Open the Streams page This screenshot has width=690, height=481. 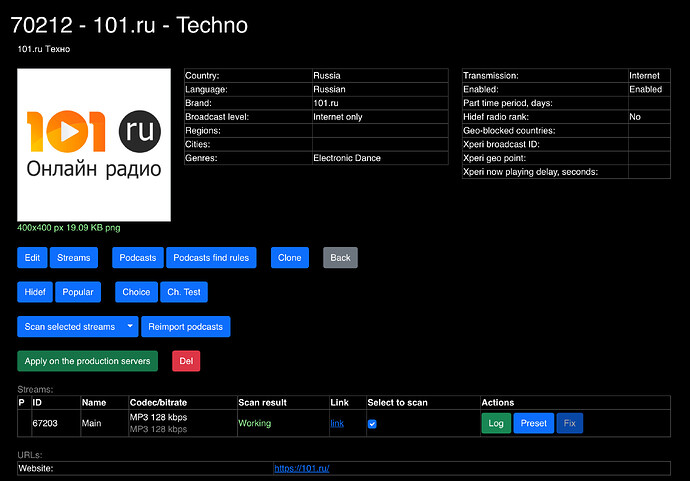click(x=73, y=258)
